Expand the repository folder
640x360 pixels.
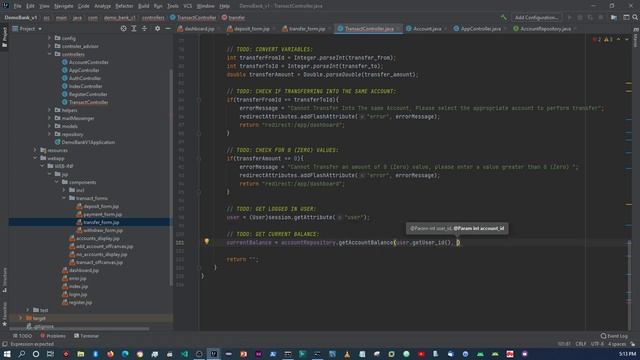(49, 134)
